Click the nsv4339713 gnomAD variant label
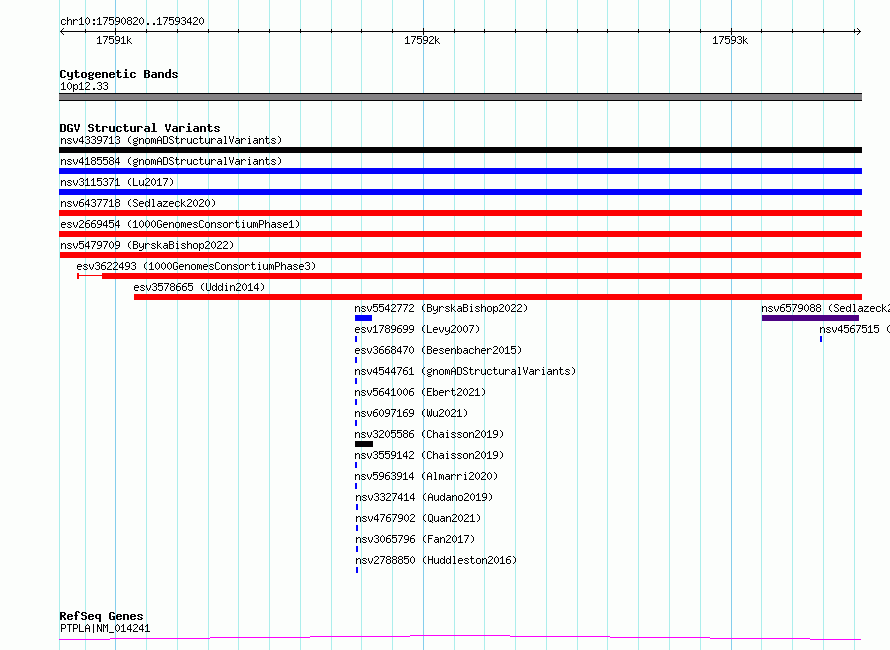Screen dimensions: 890x650 pyautogui.click(x=171, y=140)
